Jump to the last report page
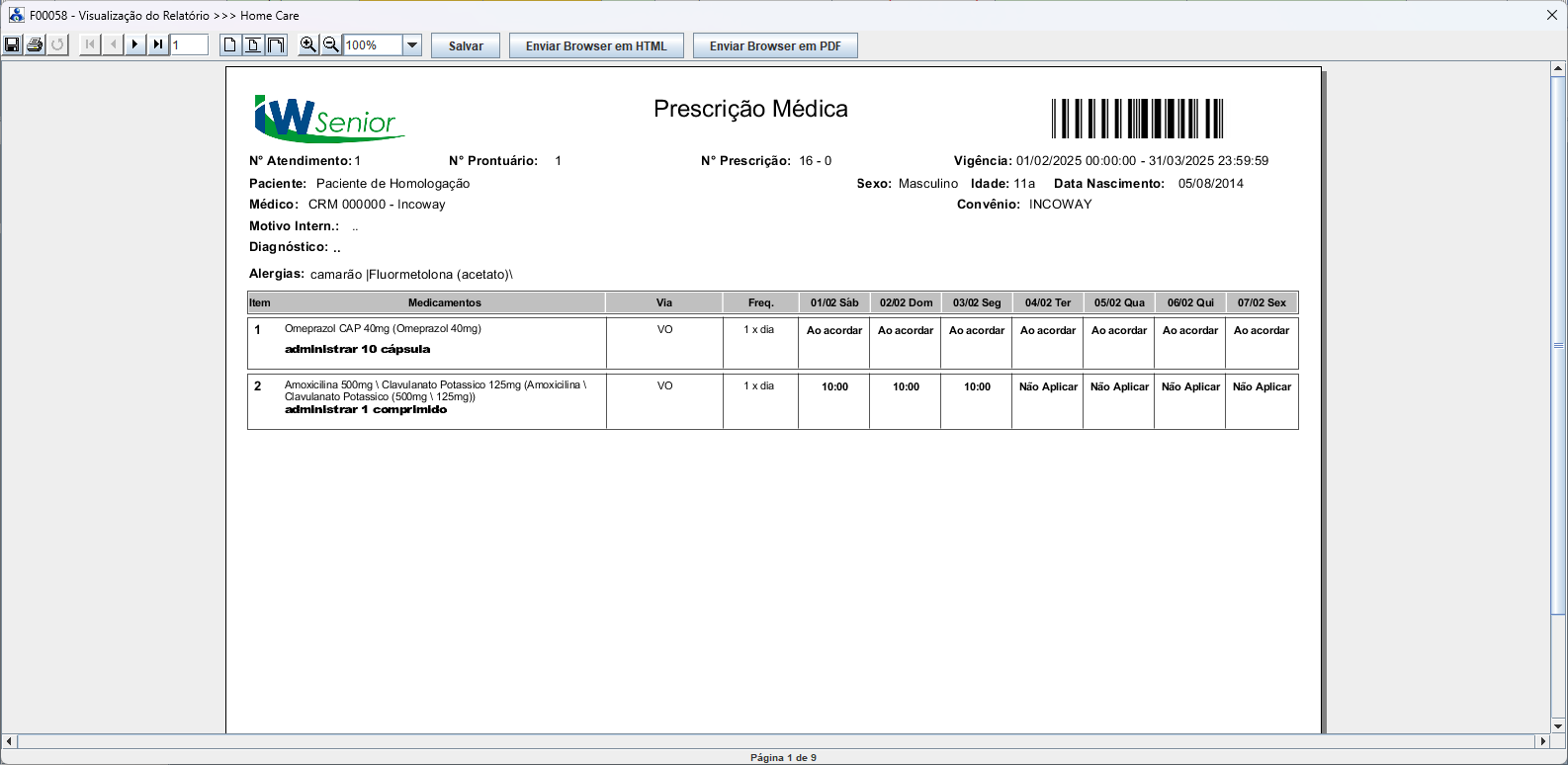This screenshot has height=765, width=1568. pyautogui.click(x=158, y=44)
